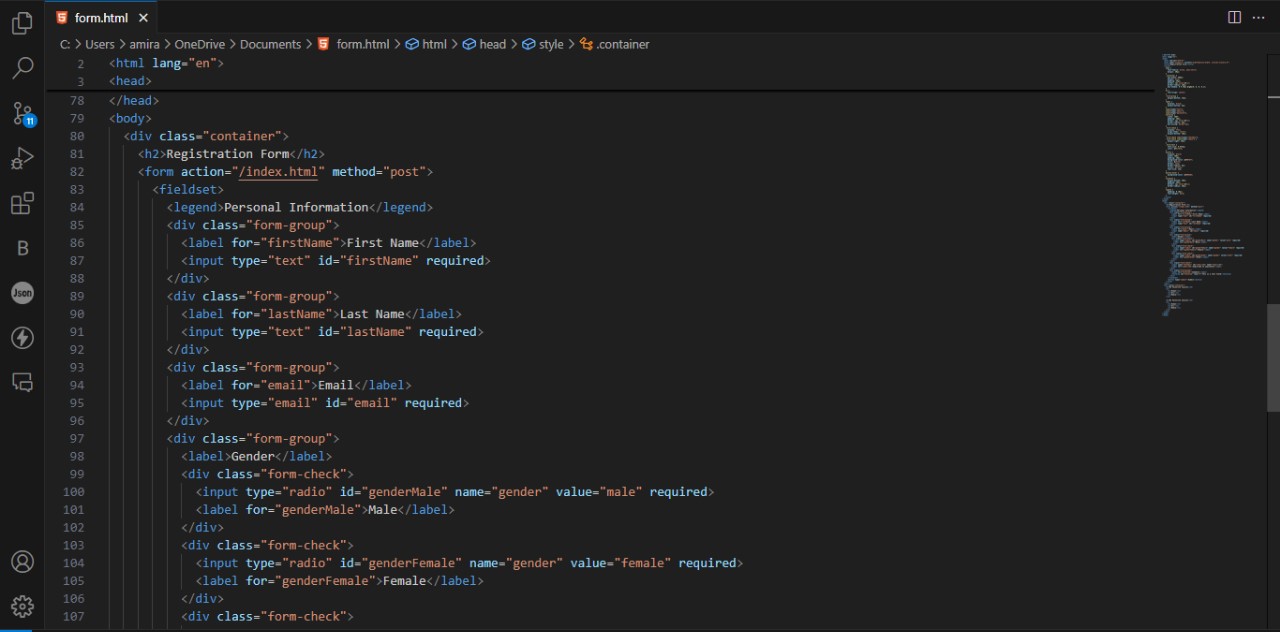Open the Search view icon
The image size is (1280, 632).
pyautogui.click(x=22, y=68)
